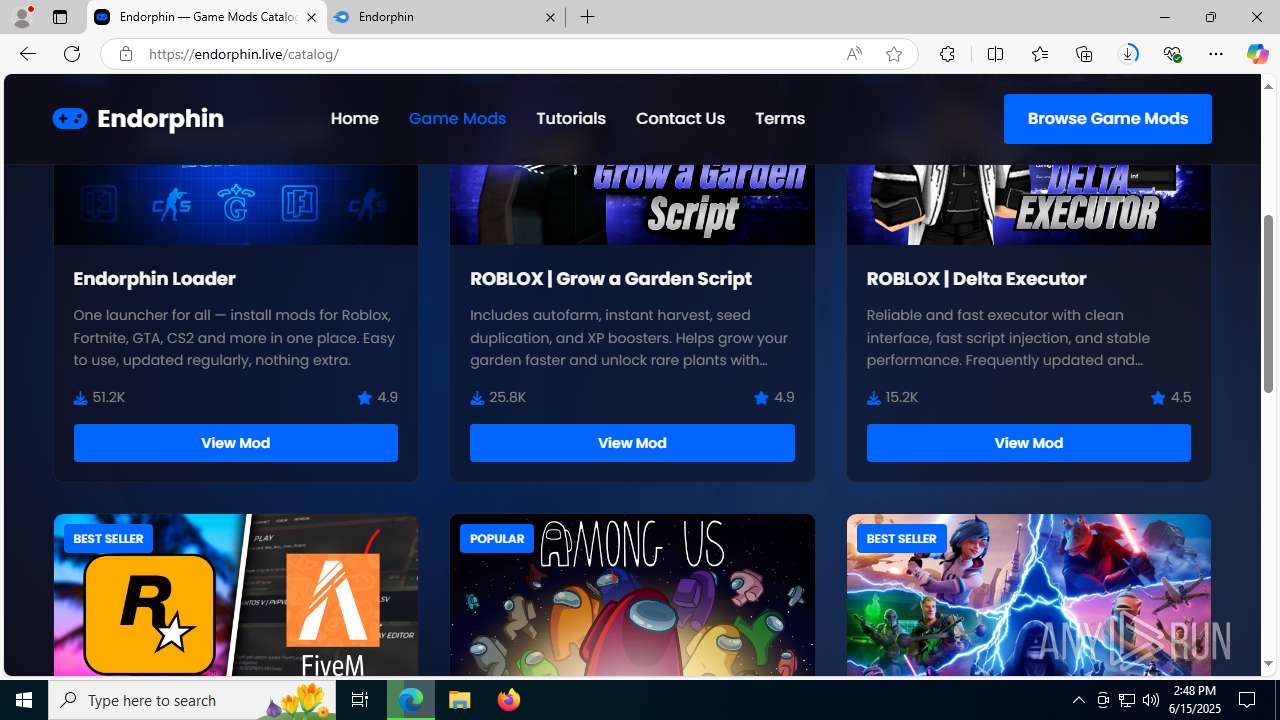The image size is (1280, 720).
Task: Open Delta Executor thumbnail image
Action: click(1028, 204)
